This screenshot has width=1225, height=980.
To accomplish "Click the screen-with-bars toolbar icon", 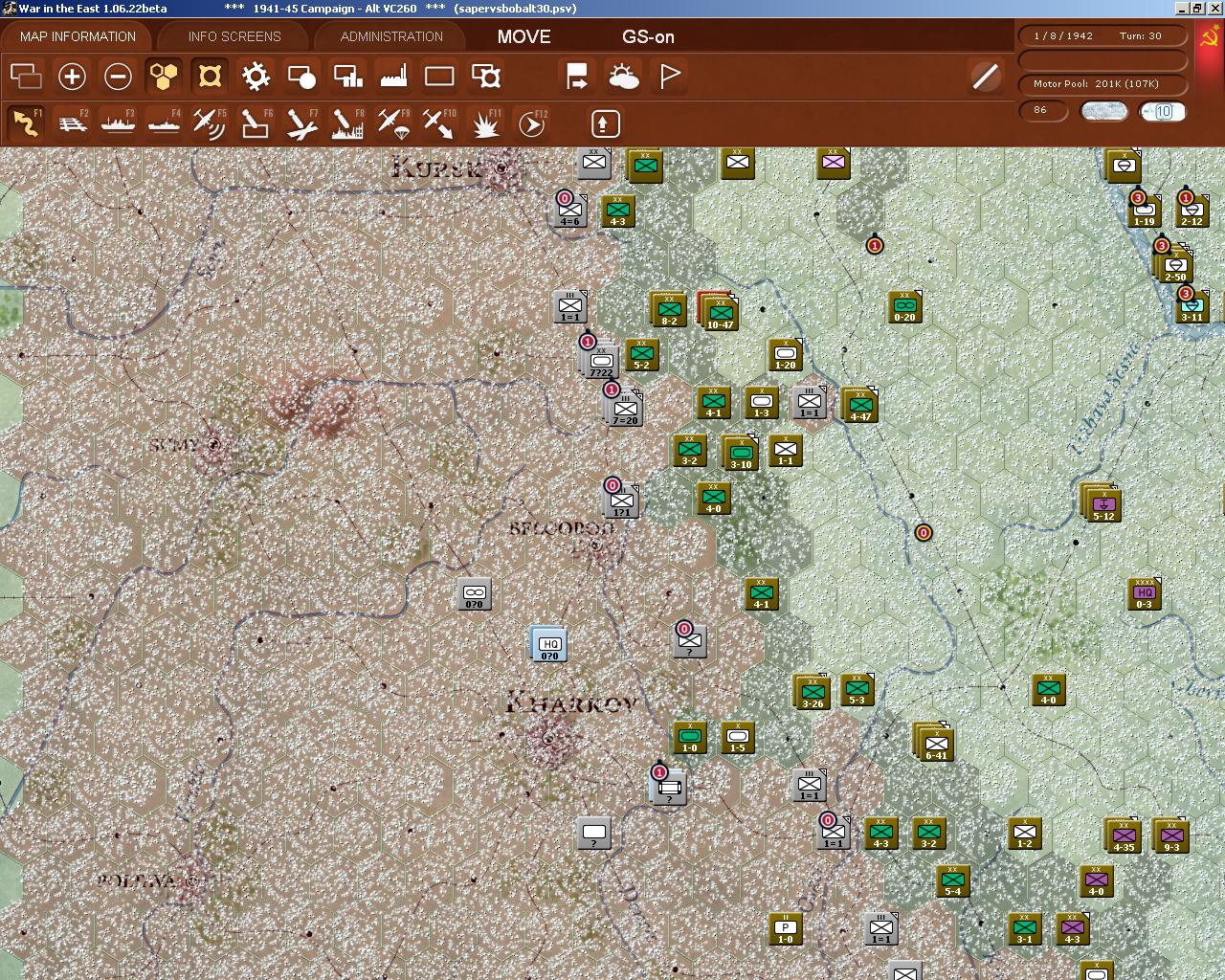I will [x=347, y=76].
